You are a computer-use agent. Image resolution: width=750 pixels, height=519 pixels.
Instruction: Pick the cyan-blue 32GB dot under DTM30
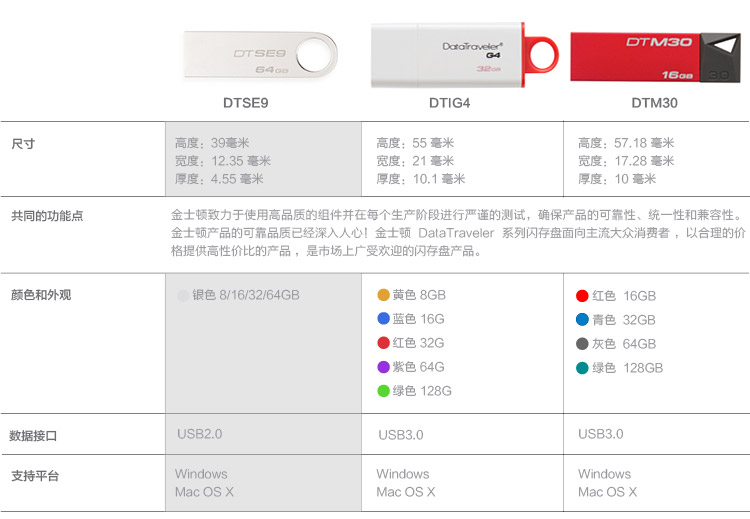click(582, 320)
